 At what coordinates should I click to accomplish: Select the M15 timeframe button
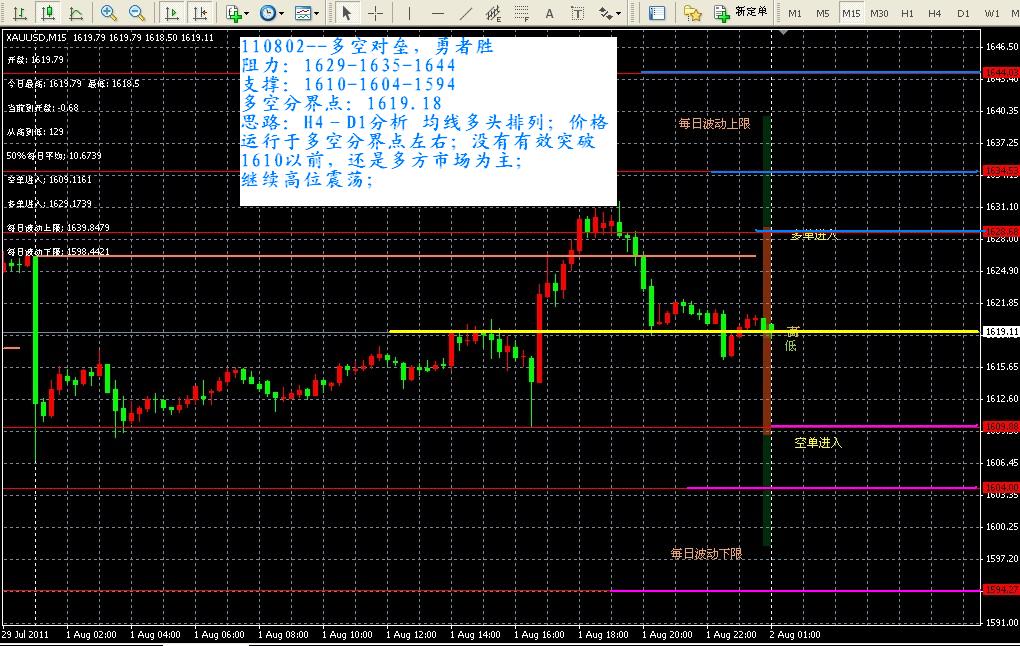tap(851, 13)
